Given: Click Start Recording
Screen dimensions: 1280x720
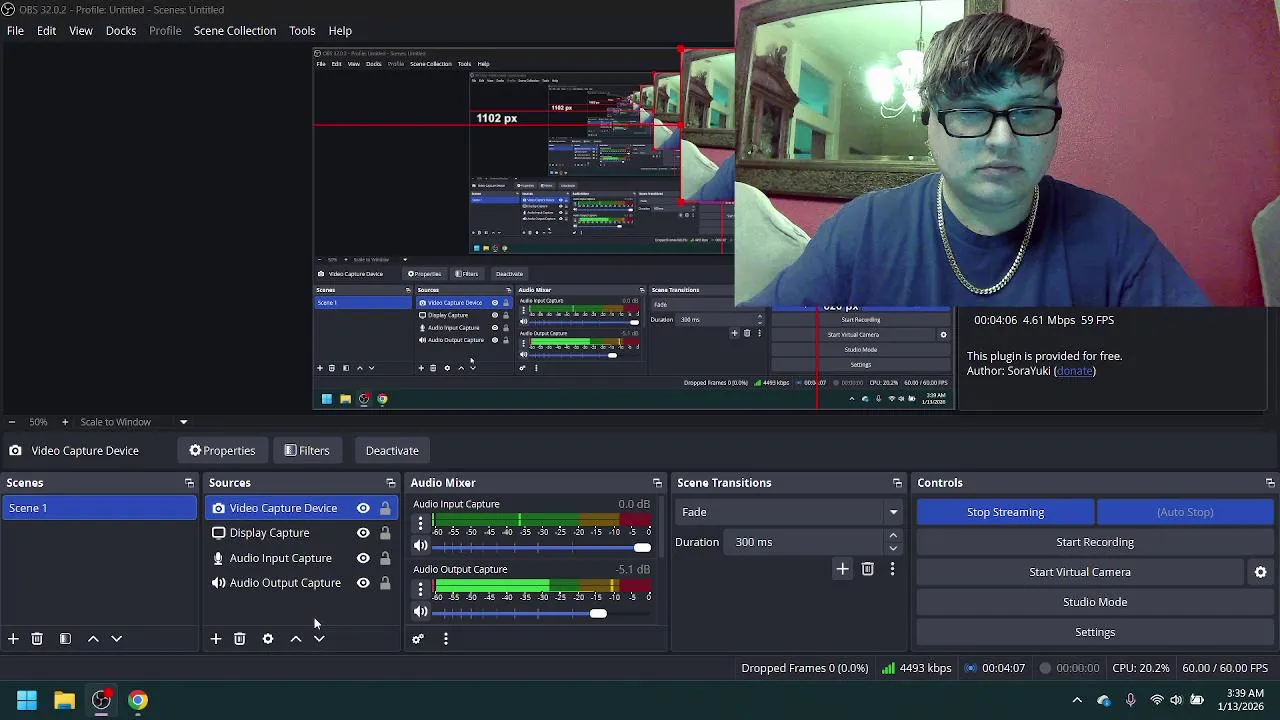Looking at the screenshot, I should pyautogui.click(x=1095, y=542).
